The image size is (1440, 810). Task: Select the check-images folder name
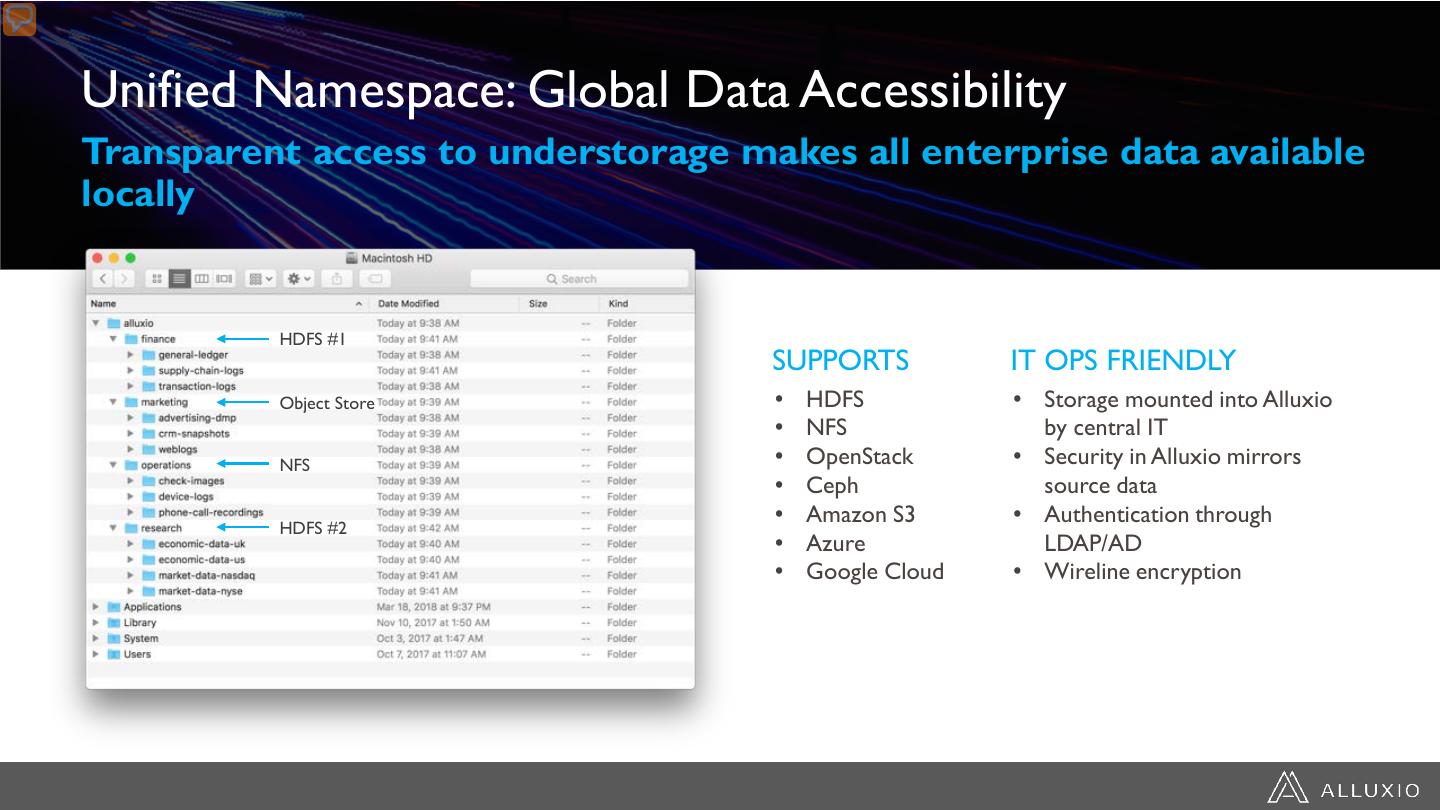[x=191, y=481]
